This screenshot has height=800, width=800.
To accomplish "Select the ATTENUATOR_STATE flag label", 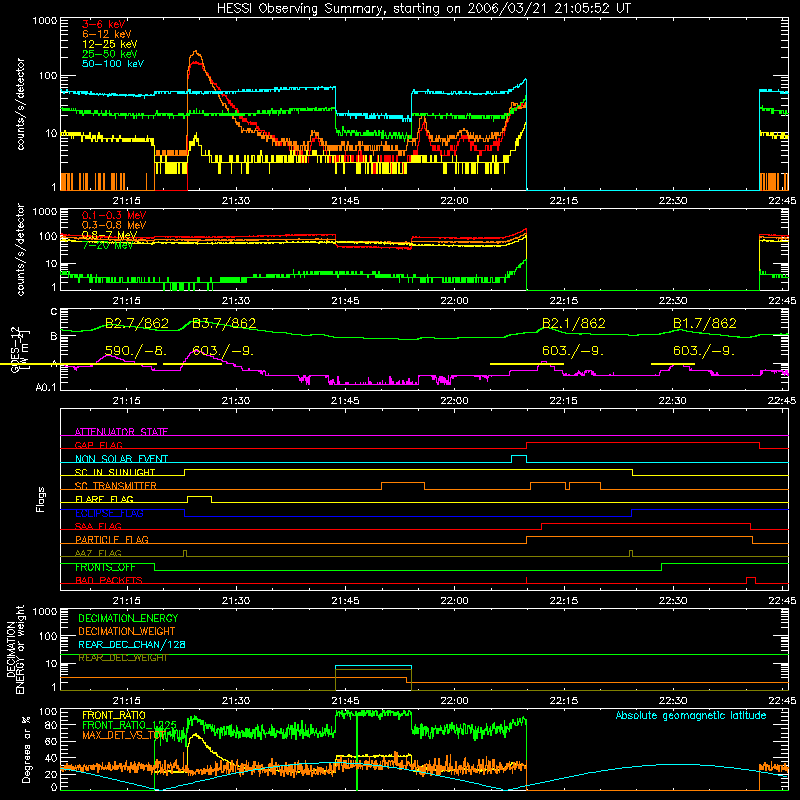I will pyautogui.click(x=121, y=432).
